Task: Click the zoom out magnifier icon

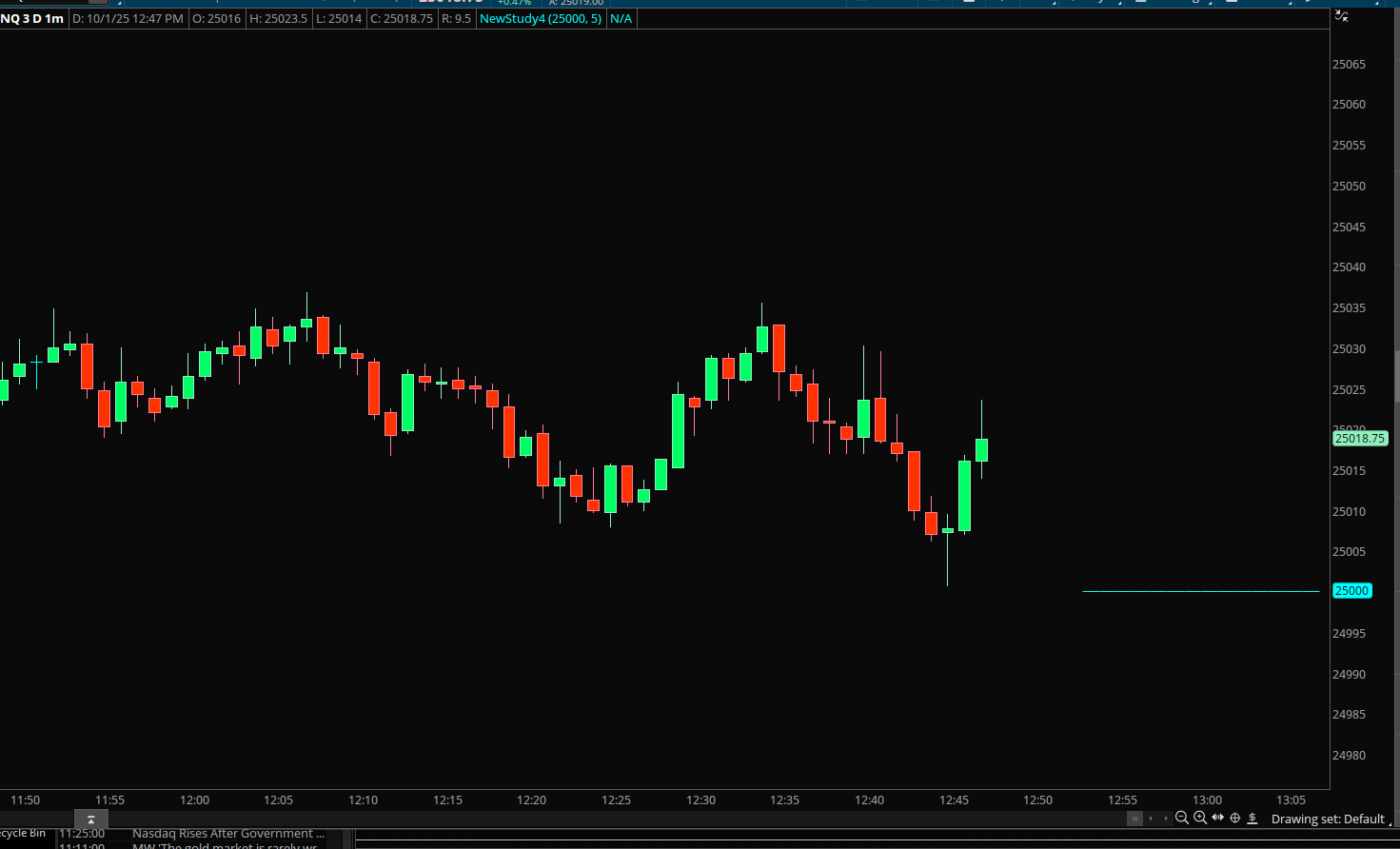Action: [1182, 819]
